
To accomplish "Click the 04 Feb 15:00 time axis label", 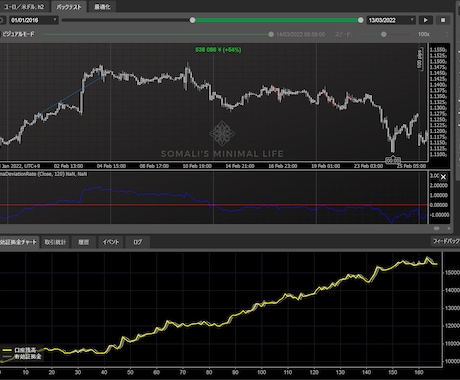I will click(111, 166).
